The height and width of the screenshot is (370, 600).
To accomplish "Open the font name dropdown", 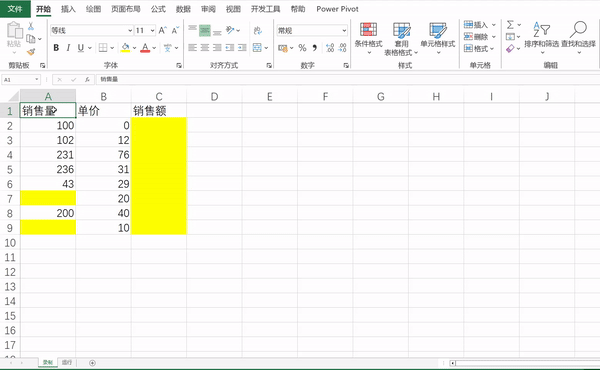I will point(130,30).
